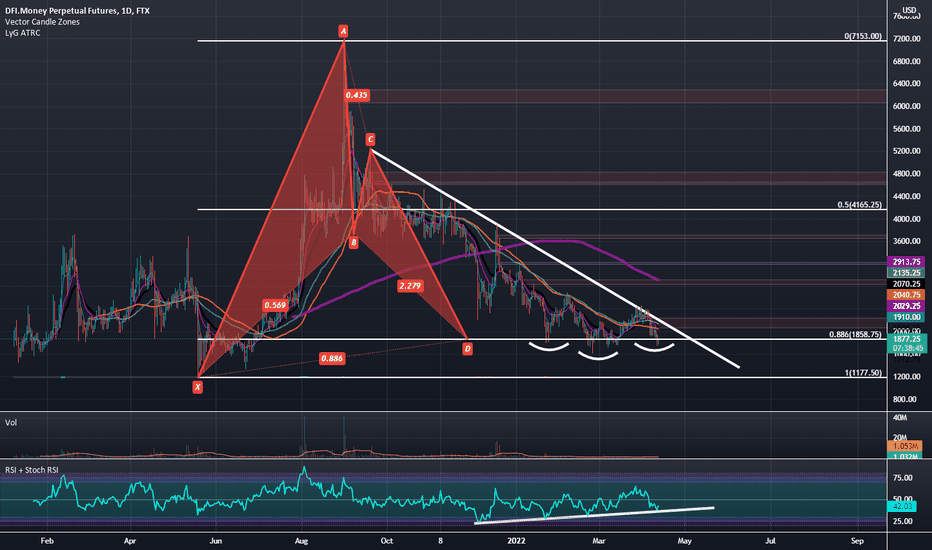932x550 pixels.
Task: Click the 40M volume axis label
Action: (x=900, y=418)
